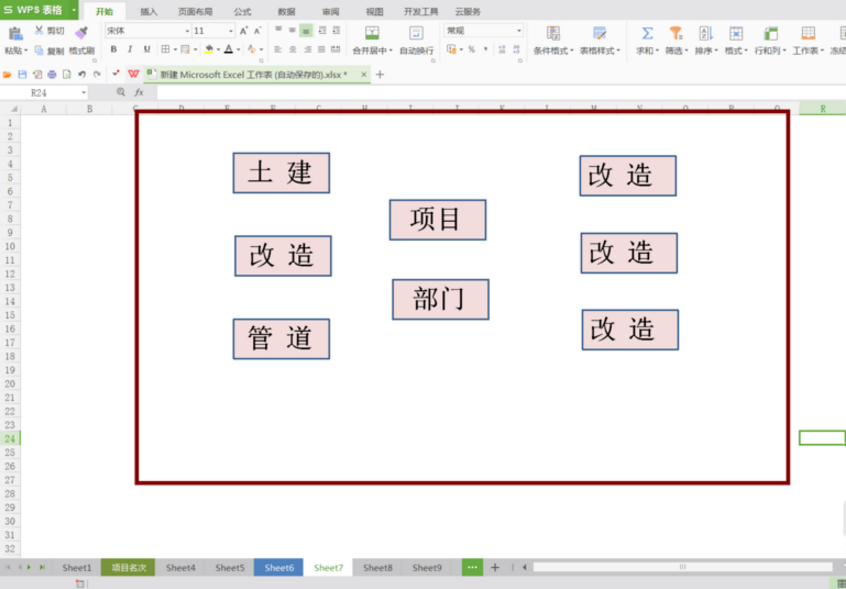Click the fx insert function button
Screen dimensions: 846x589
tap(139, 93)
